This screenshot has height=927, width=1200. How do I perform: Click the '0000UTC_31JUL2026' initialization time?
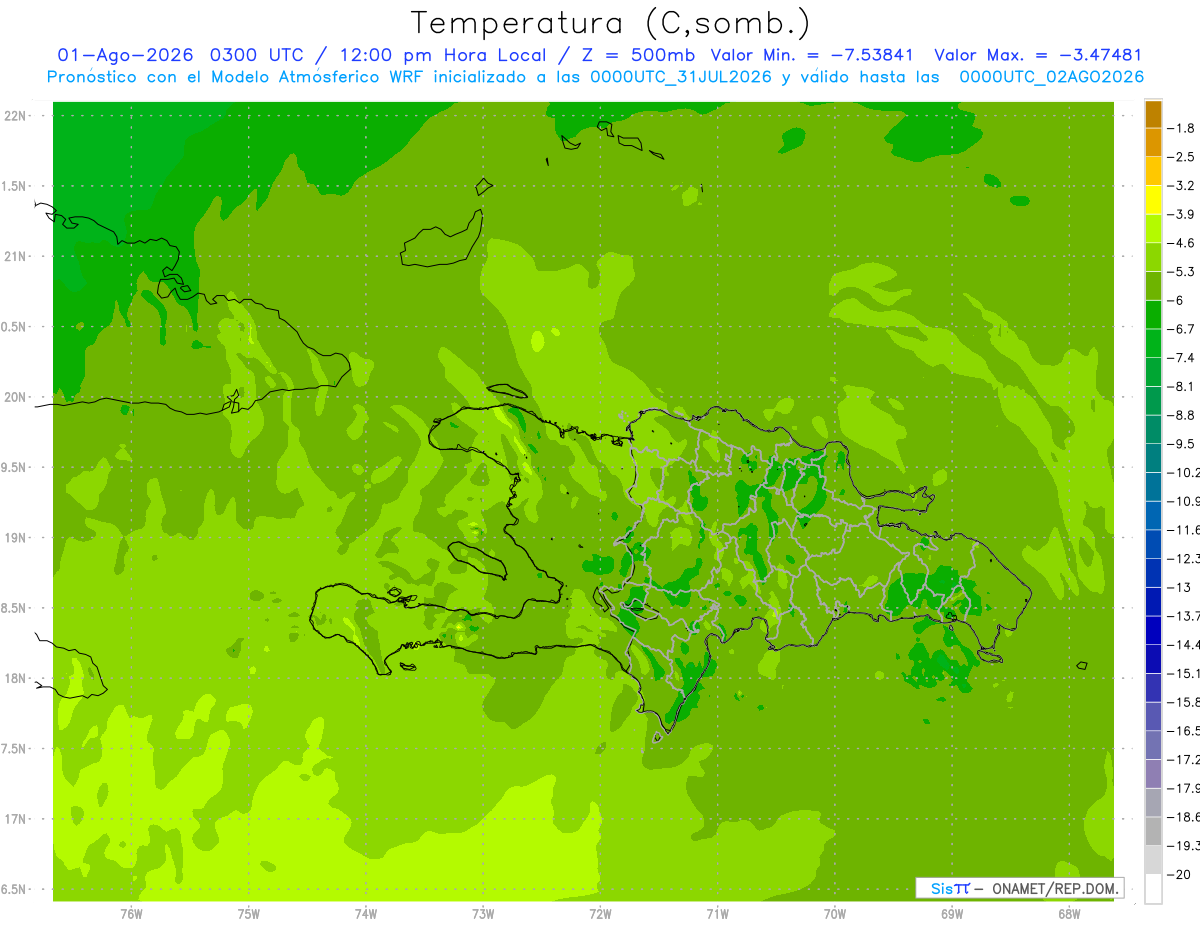681,77
